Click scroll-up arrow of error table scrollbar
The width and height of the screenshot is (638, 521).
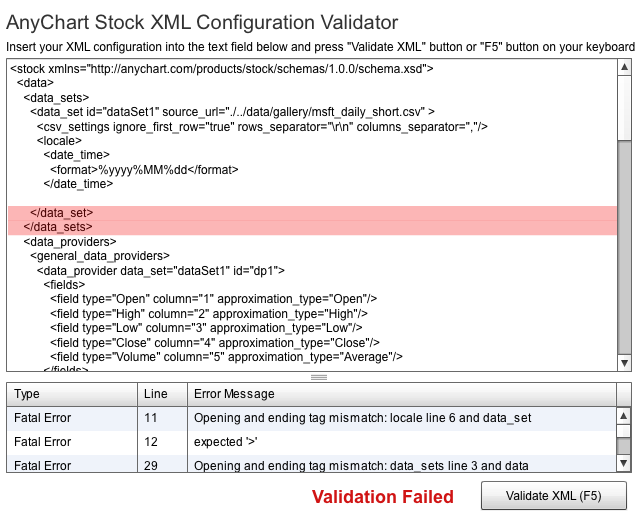point(624,416)
